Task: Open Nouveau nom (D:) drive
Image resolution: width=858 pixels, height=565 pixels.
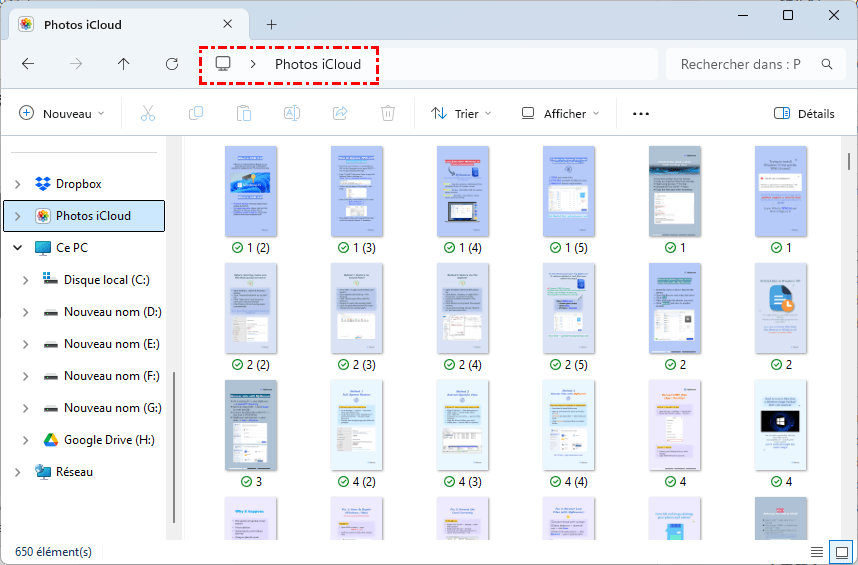Action: pyautogui.click(x=113, y=312)
